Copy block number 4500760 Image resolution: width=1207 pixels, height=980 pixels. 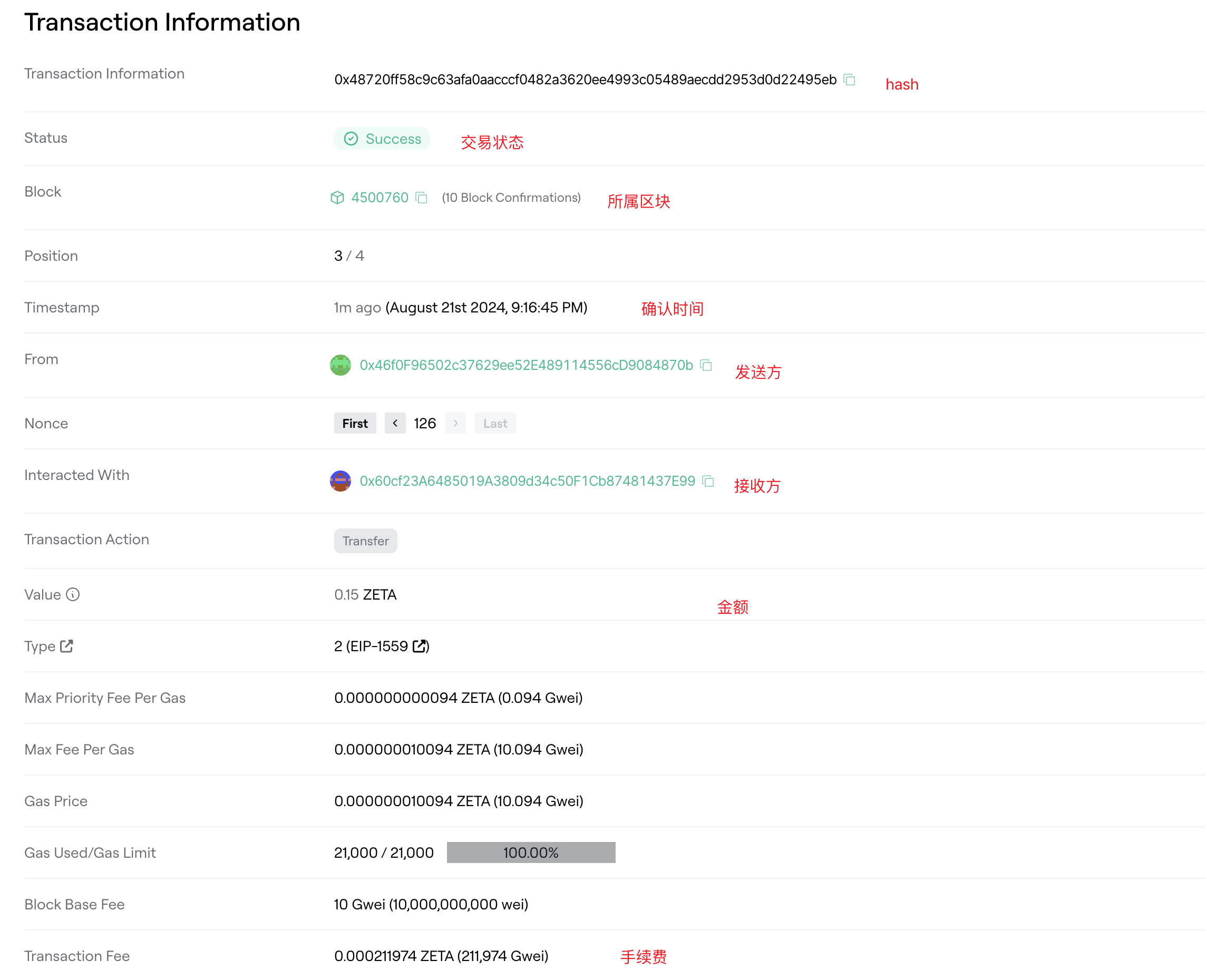pos(421,198)
